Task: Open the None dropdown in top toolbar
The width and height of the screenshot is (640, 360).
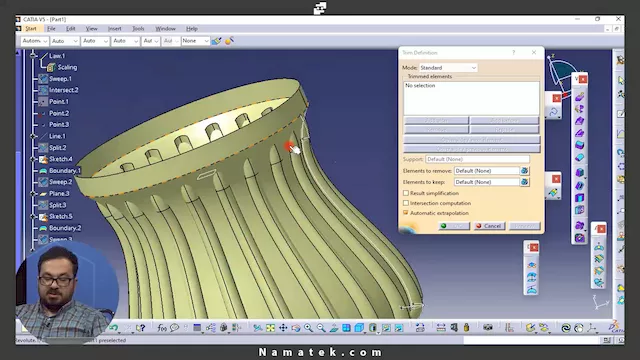Action: pos(196,41)
